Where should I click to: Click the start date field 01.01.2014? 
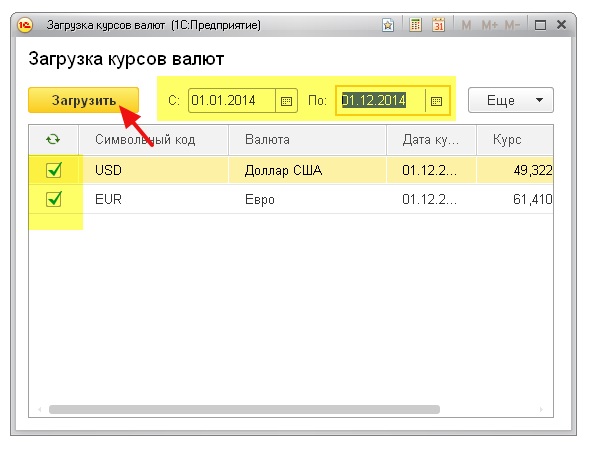232,100
